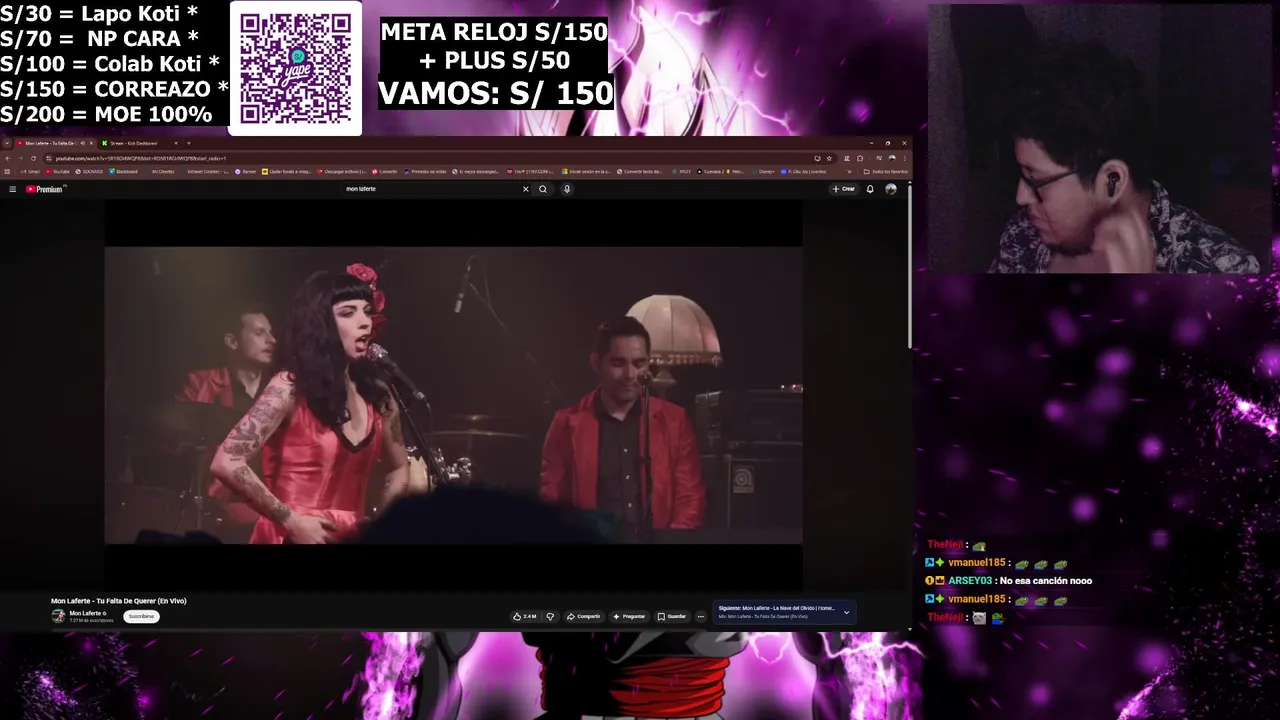Click 'S/150 = CORREAZO' price line
The image size is (1280, 720).
click(x=114, y=89)
